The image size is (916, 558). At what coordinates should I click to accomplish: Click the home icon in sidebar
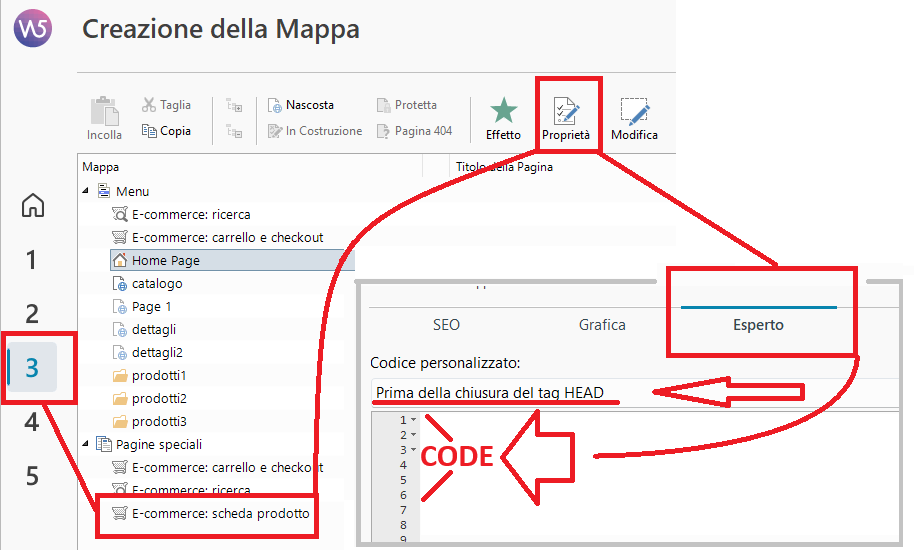pyautogui.click(x=33, y=206)
